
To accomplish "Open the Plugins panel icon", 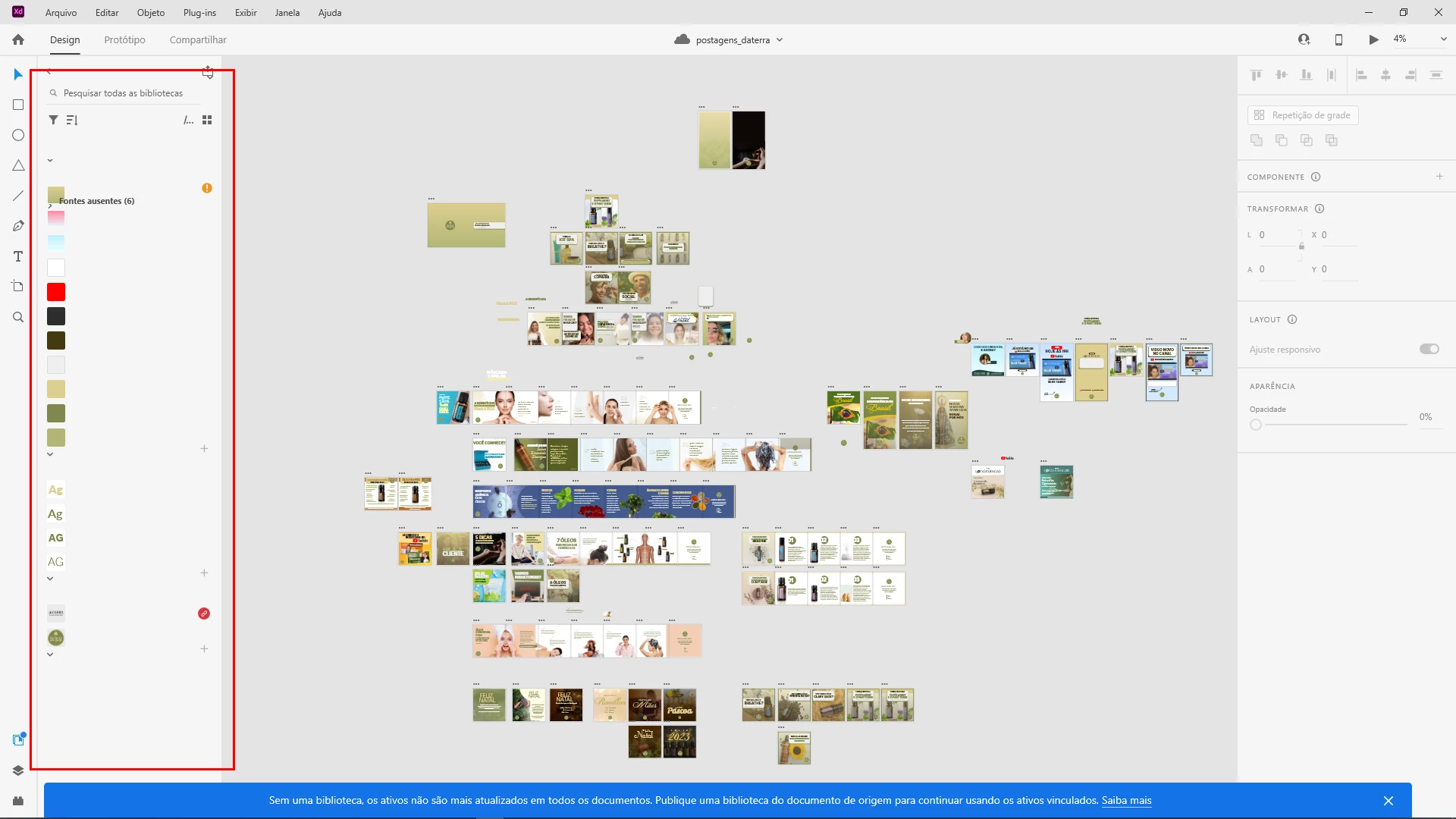I will [18, 801].
